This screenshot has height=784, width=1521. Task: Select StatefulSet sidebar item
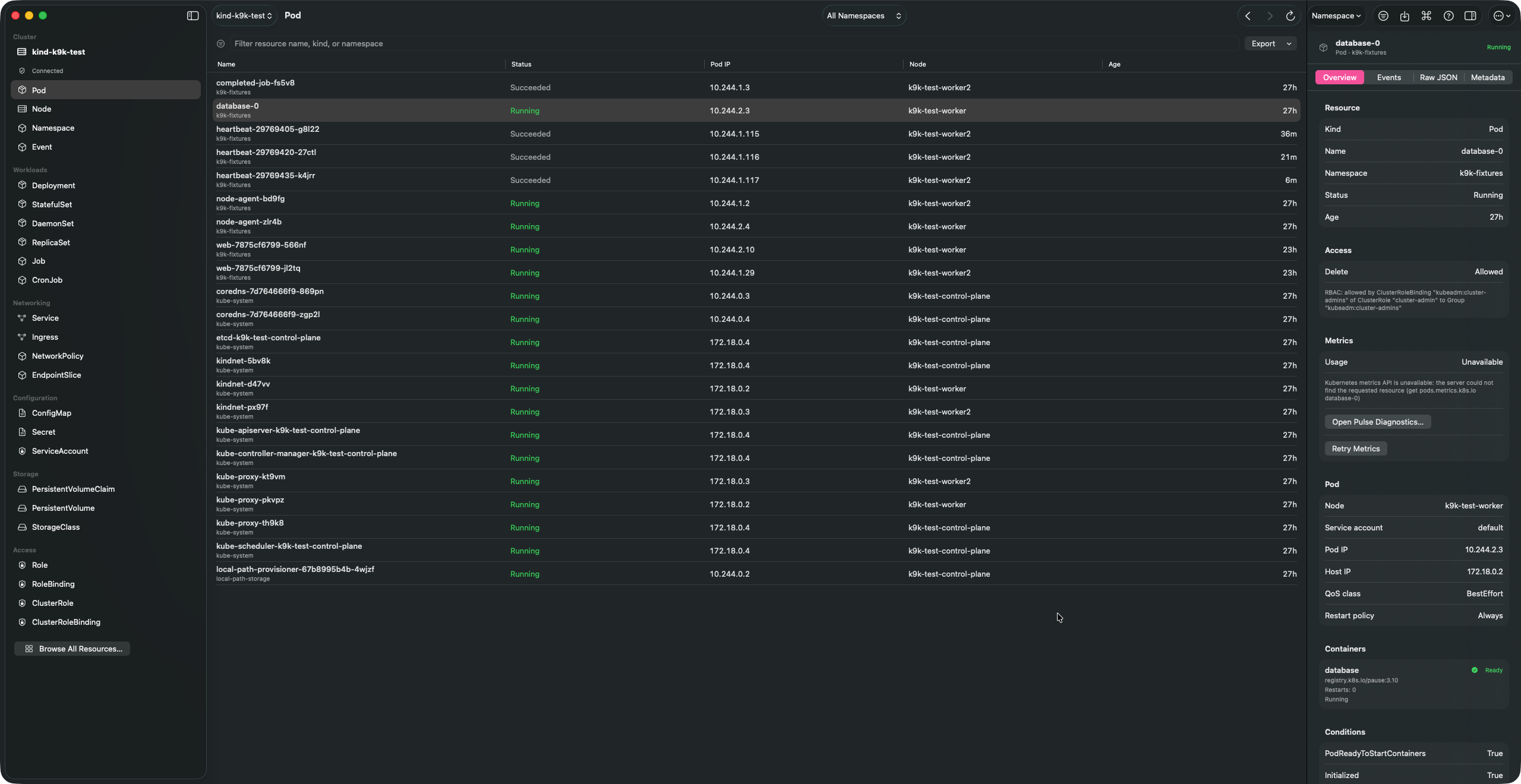click(106, 204)
